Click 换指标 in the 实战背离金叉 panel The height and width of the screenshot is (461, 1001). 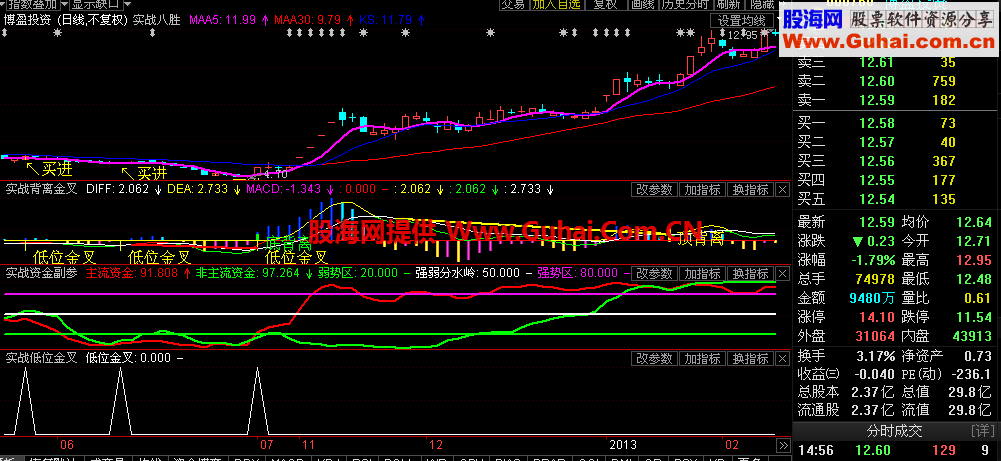(x=750, y=189)
